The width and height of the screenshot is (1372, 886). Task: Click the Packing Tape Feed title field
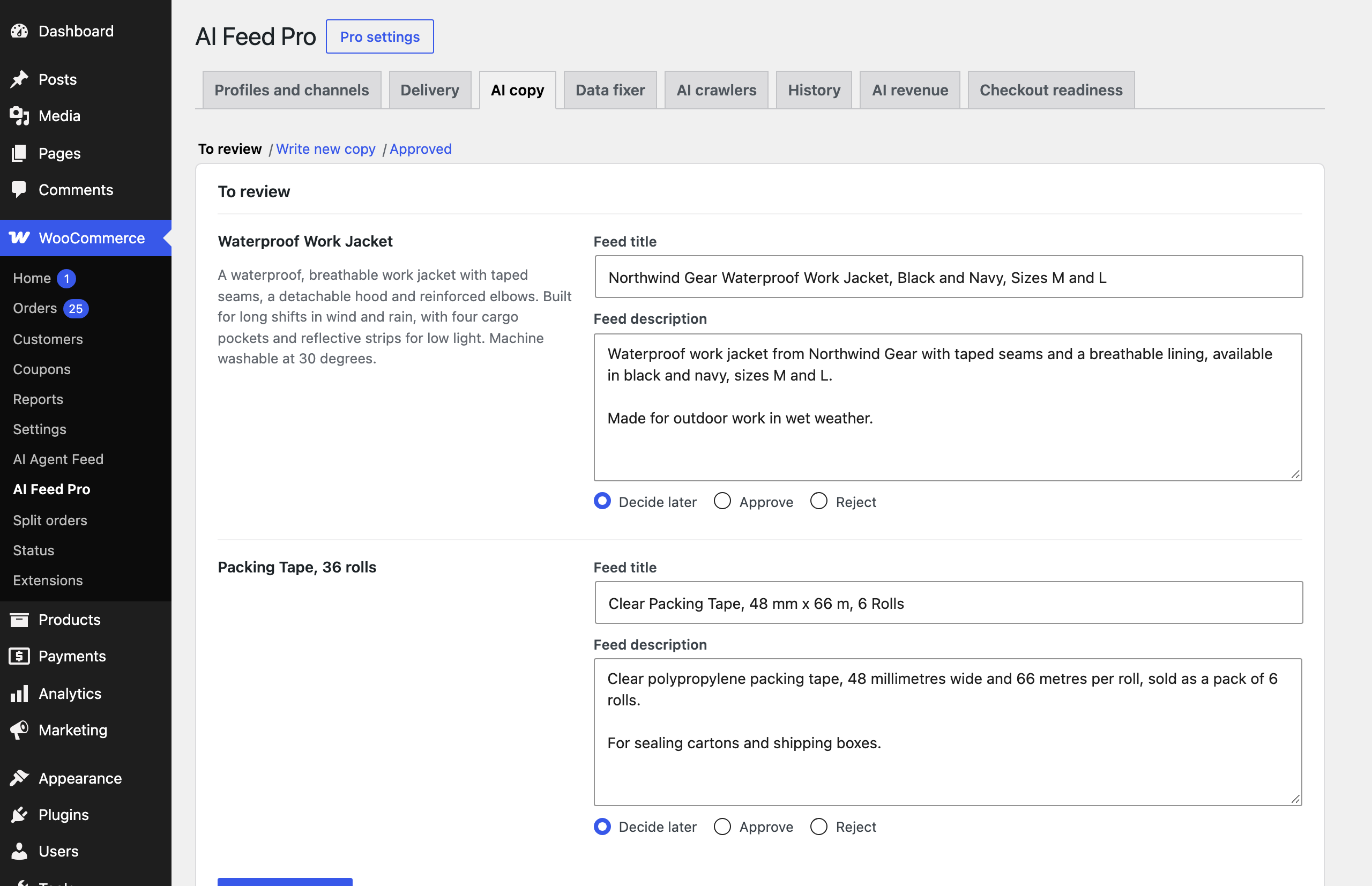949,603
